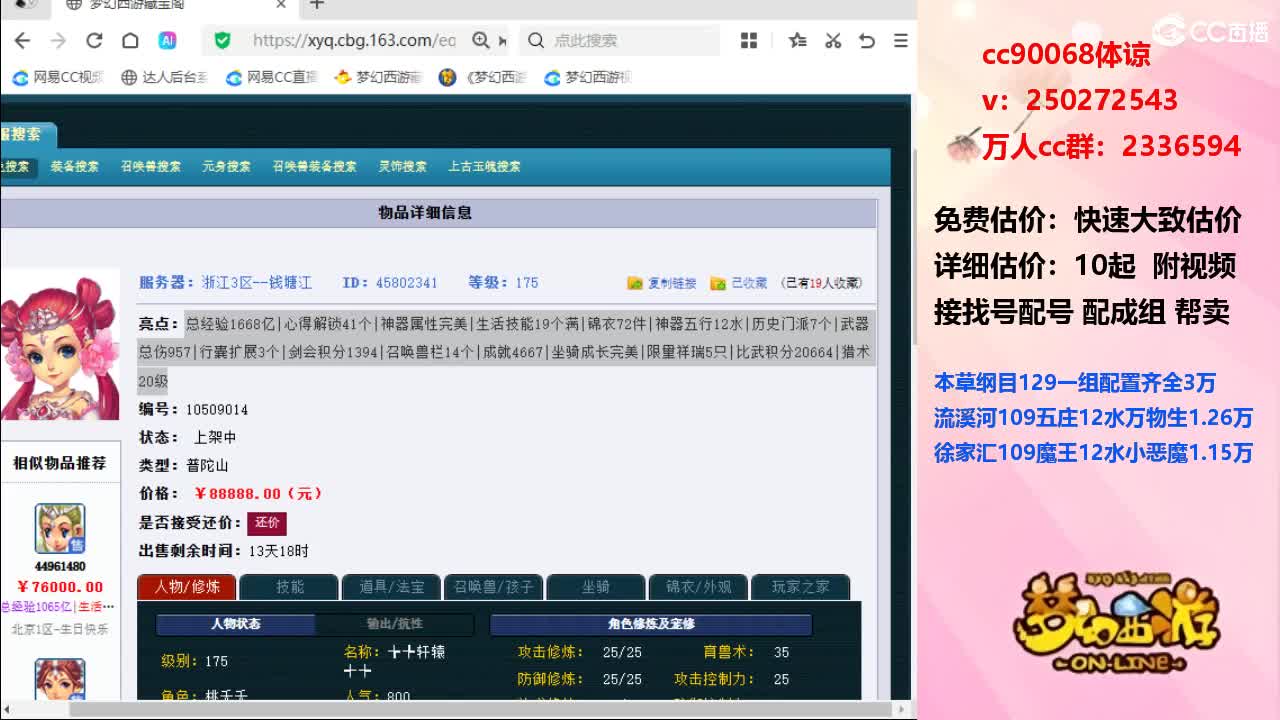Viewport: 1280px width, 720px height.
Task: Select the 锦衣/外观 tab
Action: click(x=698, y=587)
